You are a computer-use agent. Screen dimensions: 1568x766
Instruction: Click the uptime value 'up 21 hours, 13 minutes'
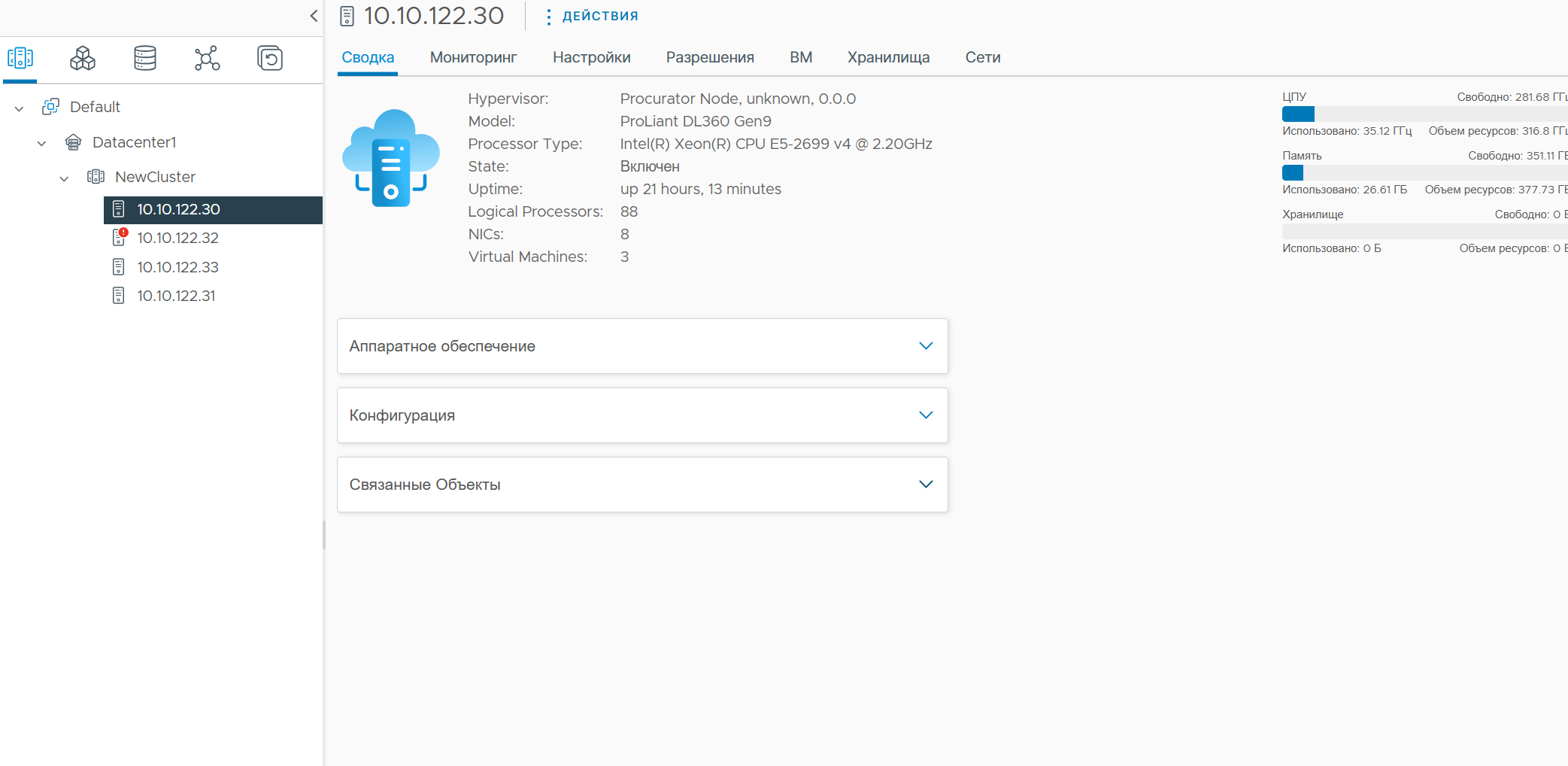pos(701,189)
